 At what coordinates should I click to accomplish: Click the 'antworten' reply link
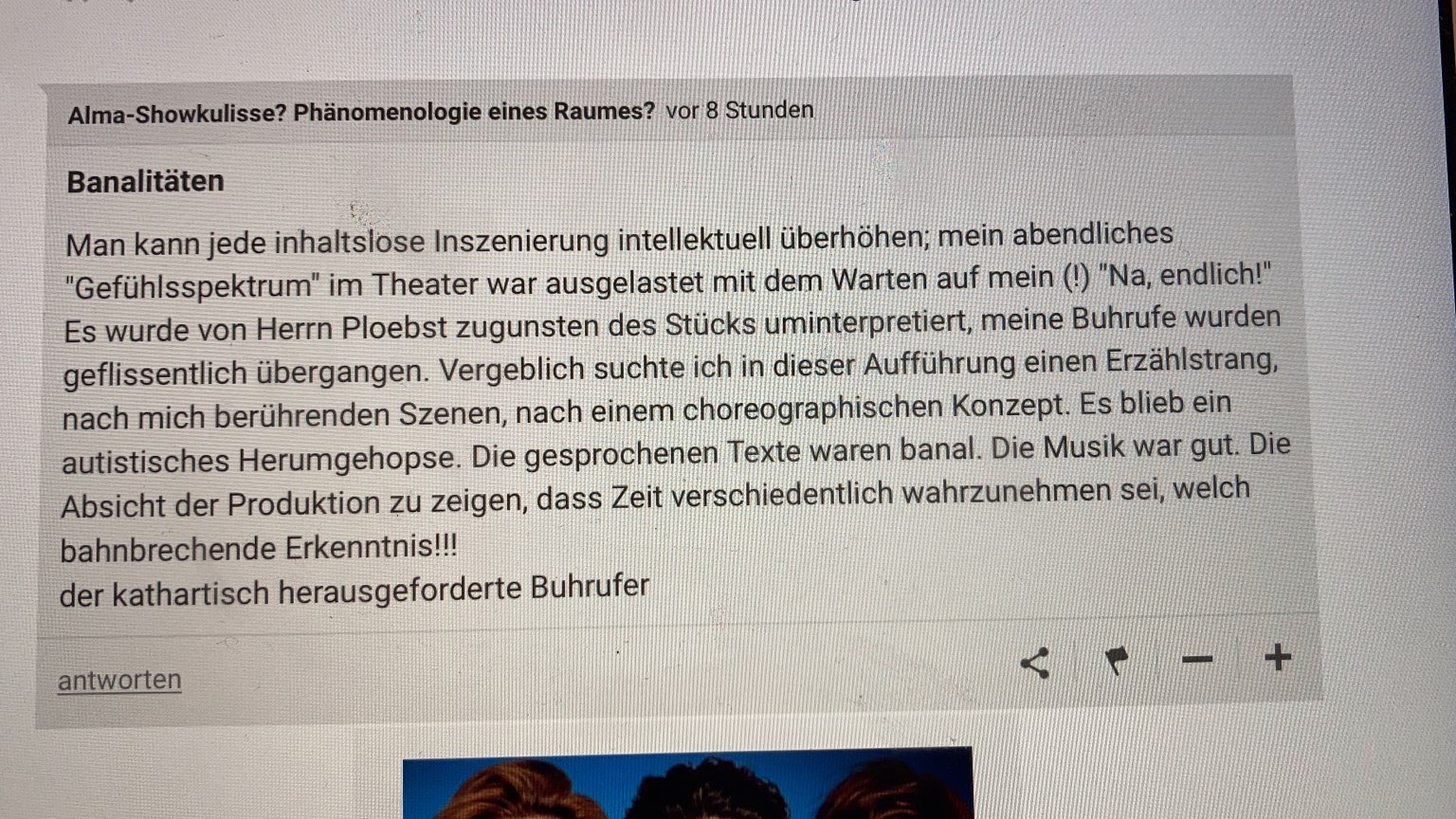tap(119, 681)
